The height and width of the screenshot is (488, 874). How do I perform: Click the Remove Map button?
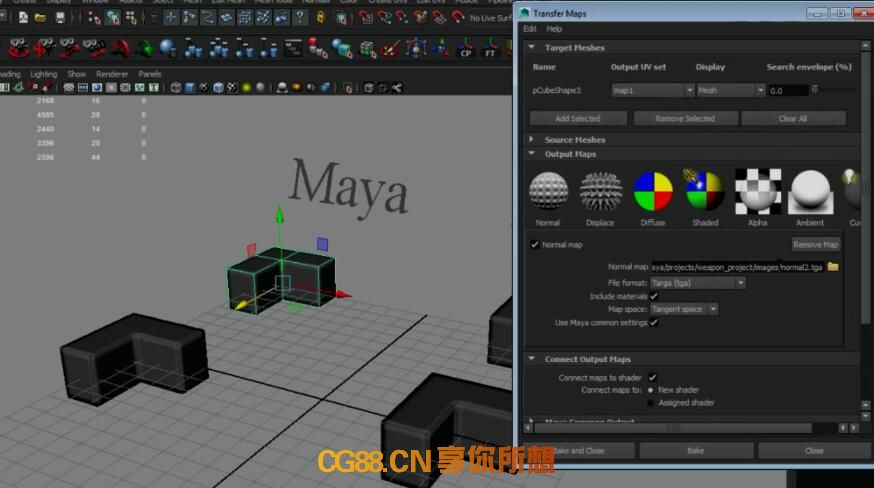(x=815, y=244)
